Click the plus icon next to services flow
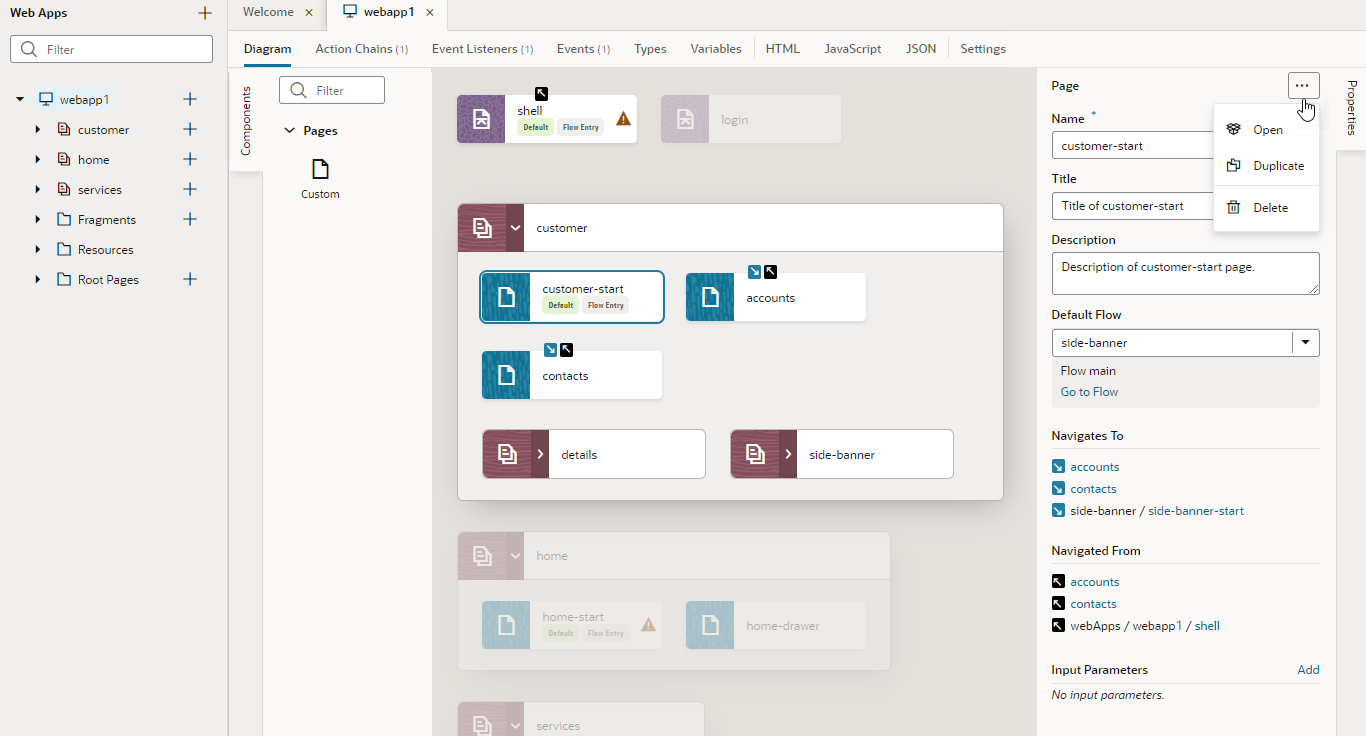The width and height of the screenshot is (1366, 736). 190,189
